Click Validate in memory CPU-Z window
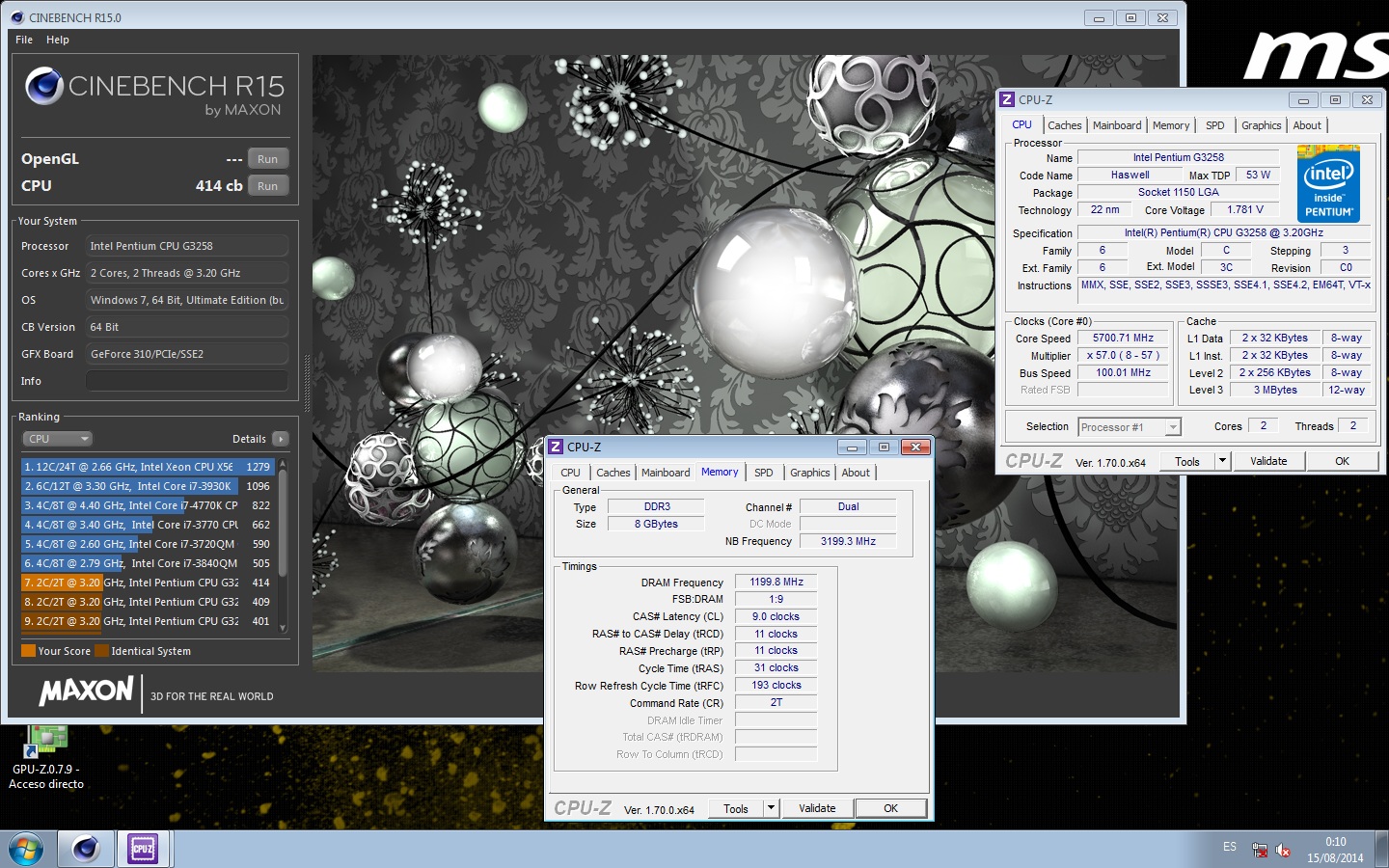The width and height of the screenshot is (1389, 868). (x=817, y=808)
